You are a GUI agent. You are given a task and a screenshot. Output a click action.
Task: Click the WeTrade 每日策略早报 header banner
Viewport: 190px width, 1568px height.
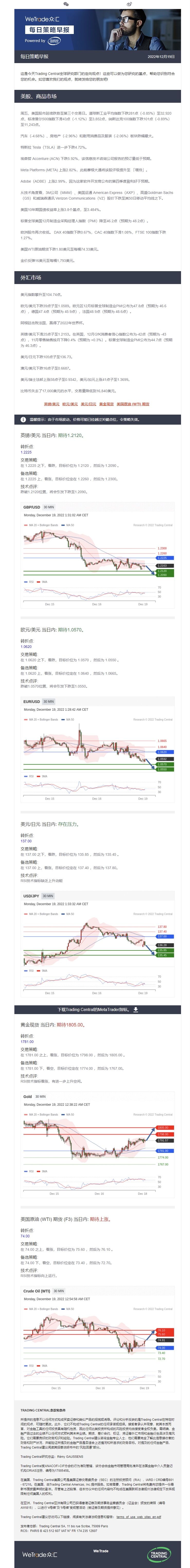pyautogui.click(x=97, y=30)
